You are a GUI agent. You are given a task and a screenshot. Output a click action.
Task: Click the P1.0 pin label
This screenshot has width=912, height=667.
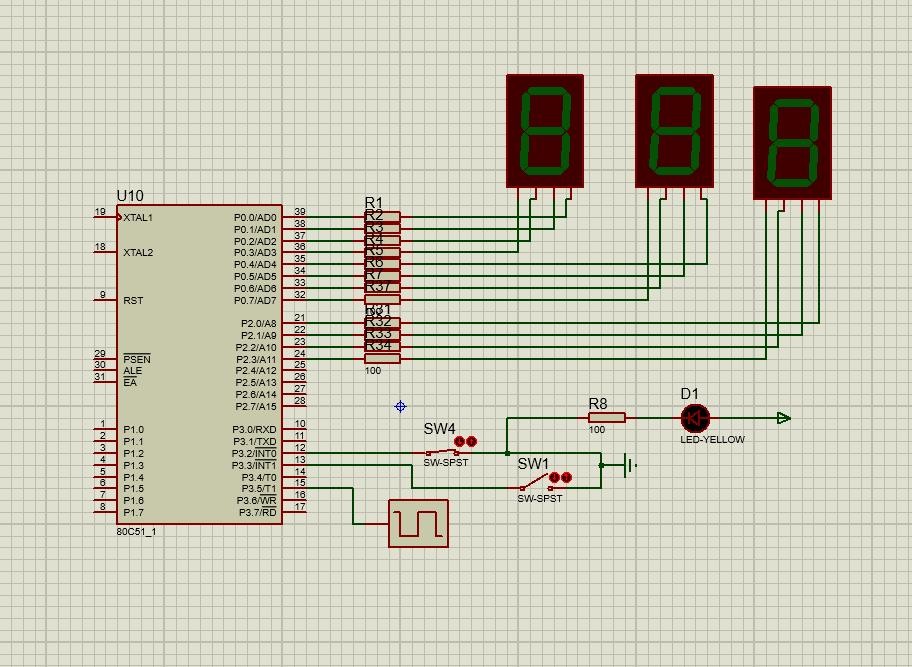click(x=133, y=429)
